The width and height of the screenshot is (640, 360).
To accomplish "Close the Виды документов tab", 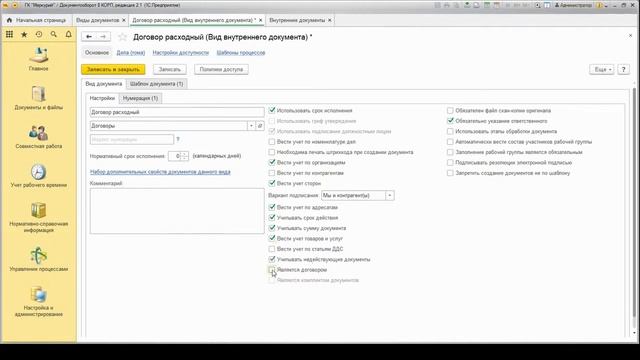I will pos(124,20).
